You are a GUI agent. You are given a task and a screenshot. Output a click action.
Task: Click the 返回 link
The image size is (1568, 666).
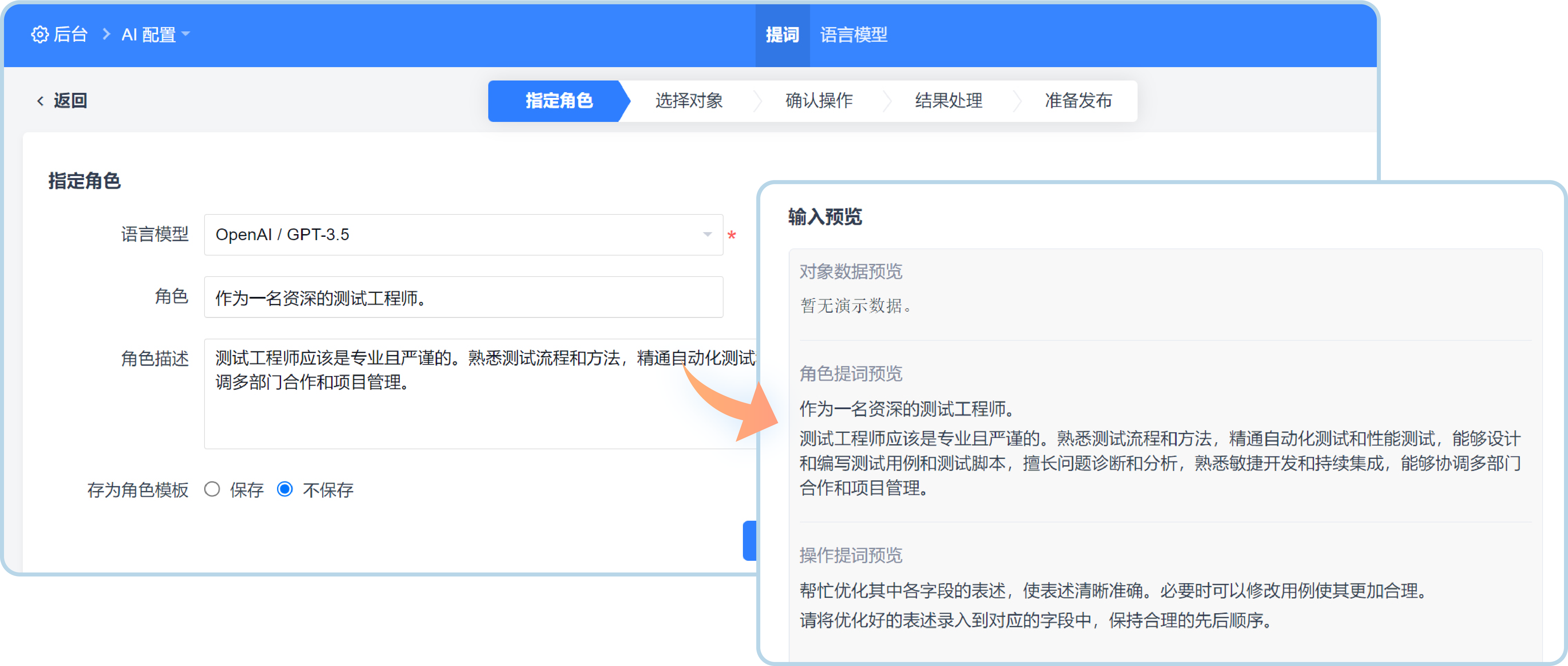pos(71,101)
